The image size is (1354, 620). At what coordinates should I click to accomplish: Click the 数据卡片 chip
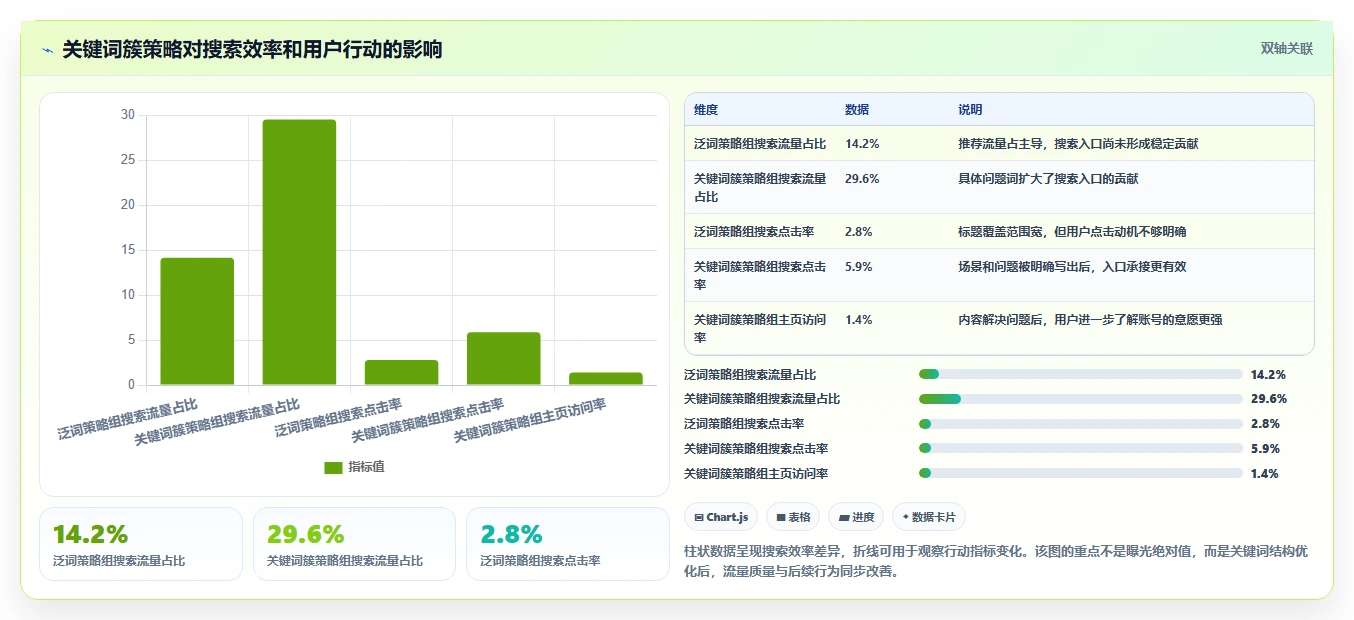929,517
